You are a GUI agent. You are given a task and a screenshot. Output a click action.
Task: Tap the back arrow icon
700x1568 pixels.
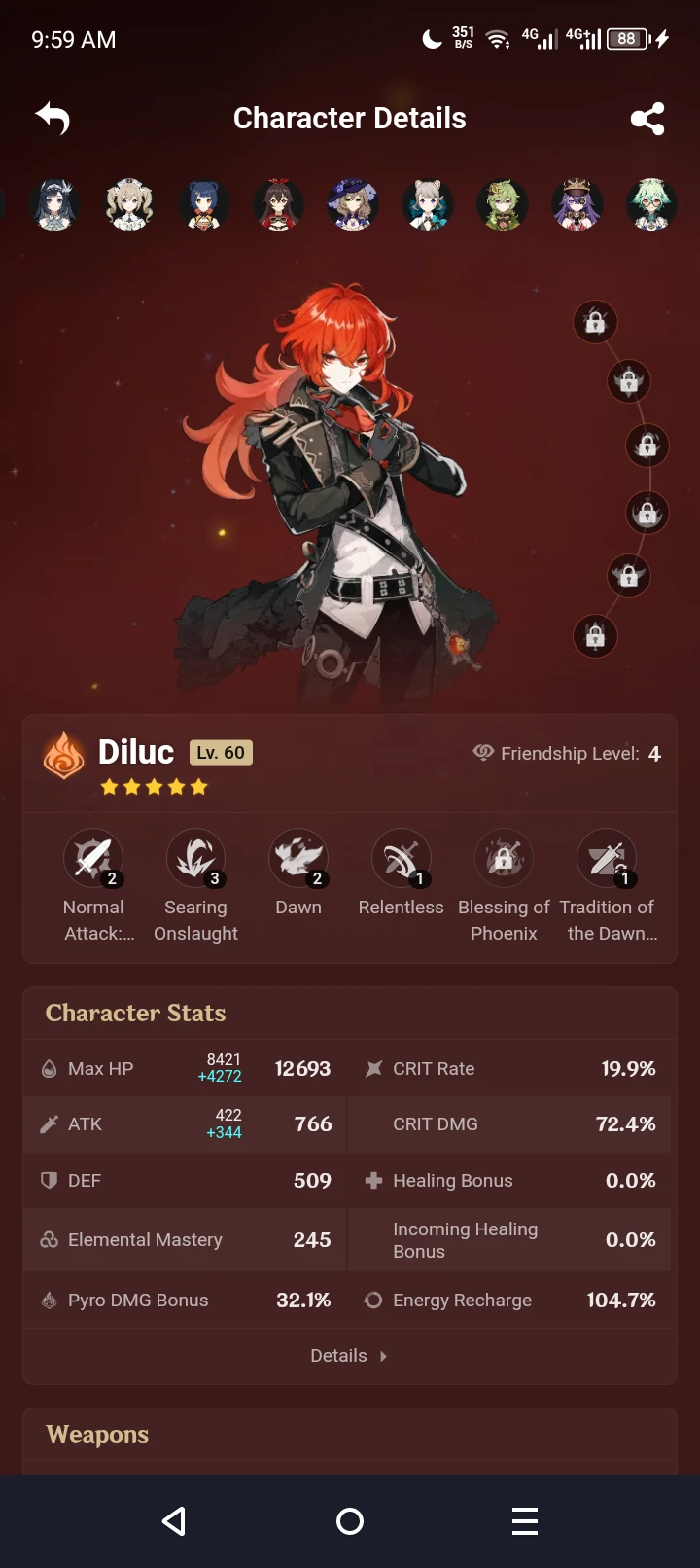53,119
